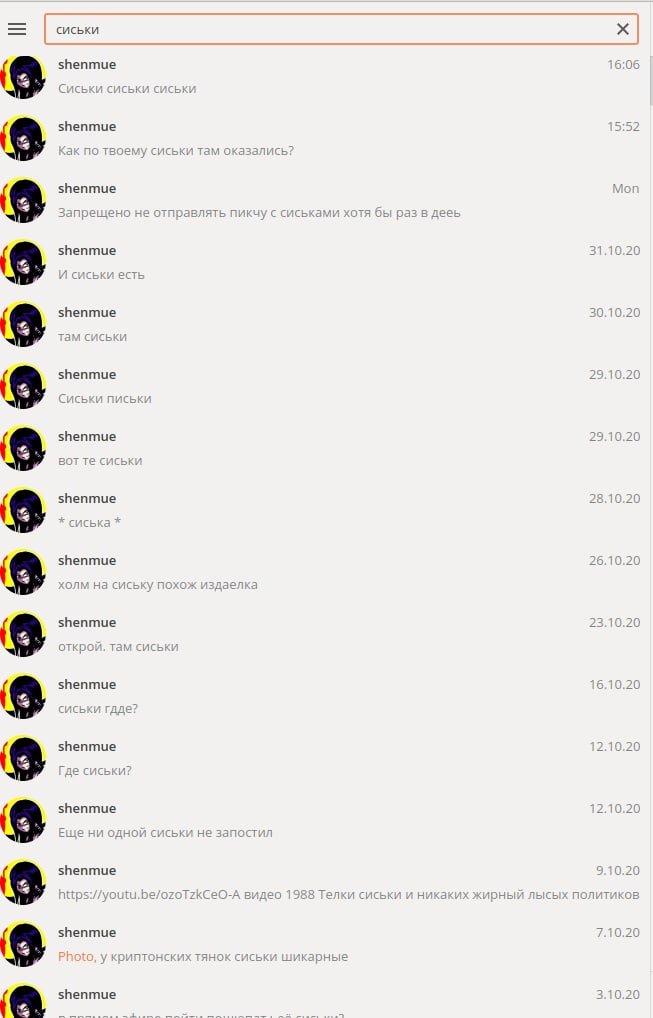
Task: Open the hamburger main menu
Action: tap(17, 29)
